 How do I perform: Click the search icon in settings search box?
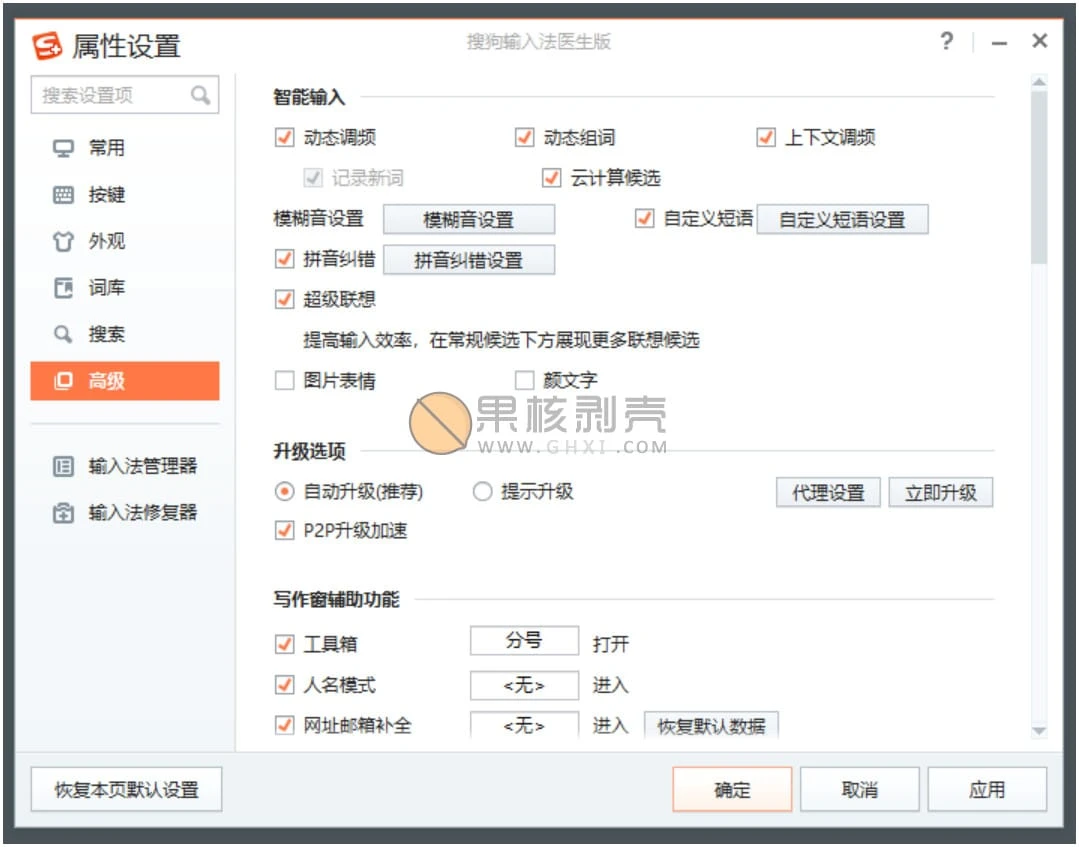tap(201, 96)
